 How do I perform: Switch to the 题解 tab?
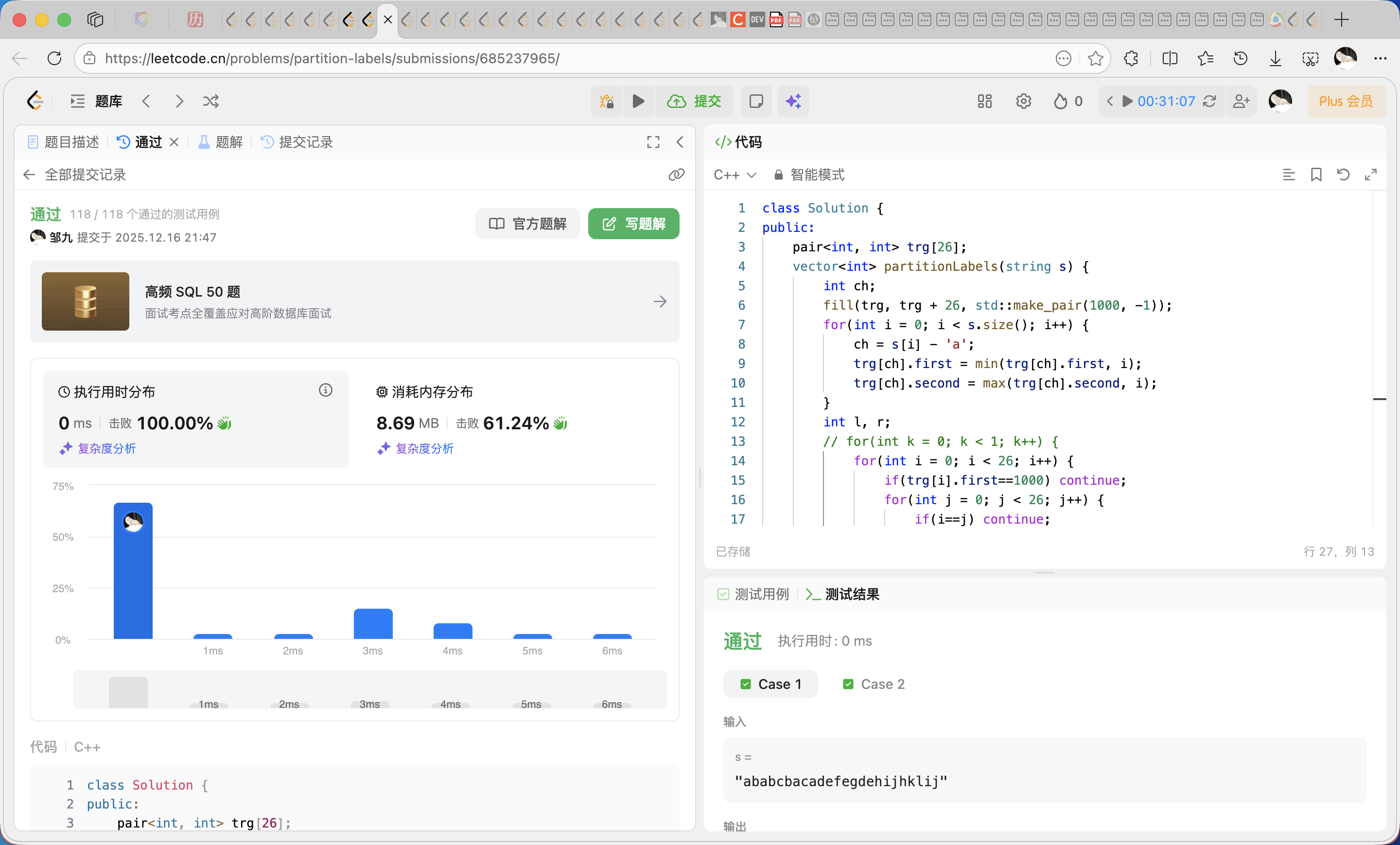(221, 142)
